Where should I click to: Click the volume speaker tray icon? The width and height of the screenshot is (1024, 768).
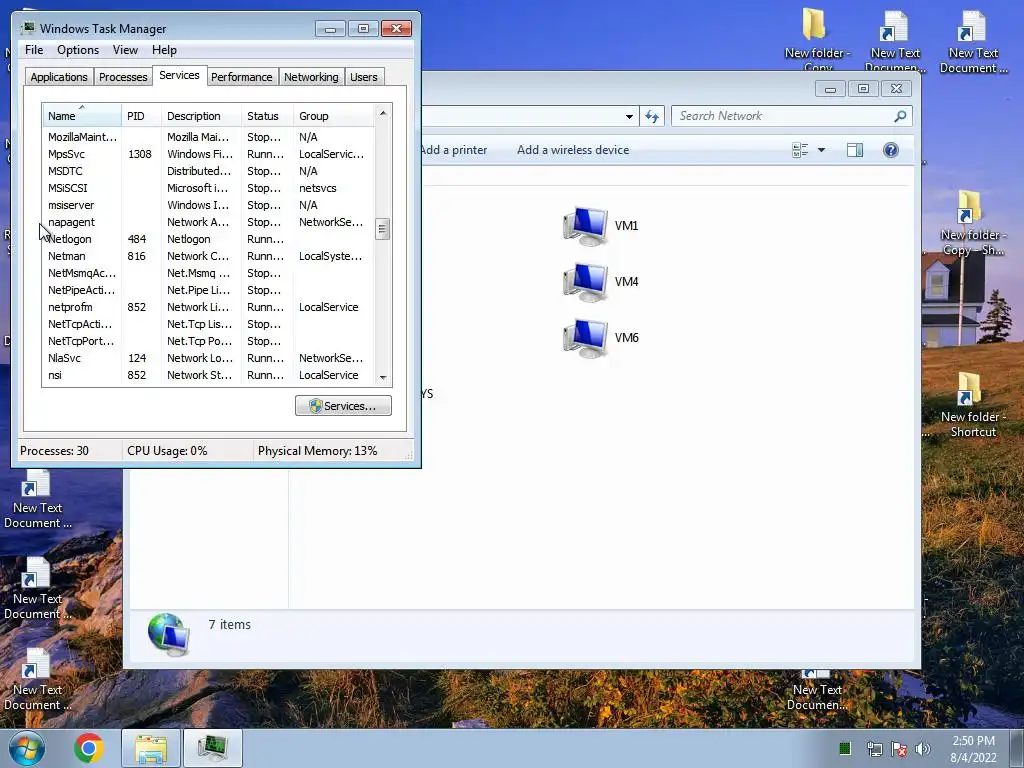pyautogui.click(x=923, y=749)
